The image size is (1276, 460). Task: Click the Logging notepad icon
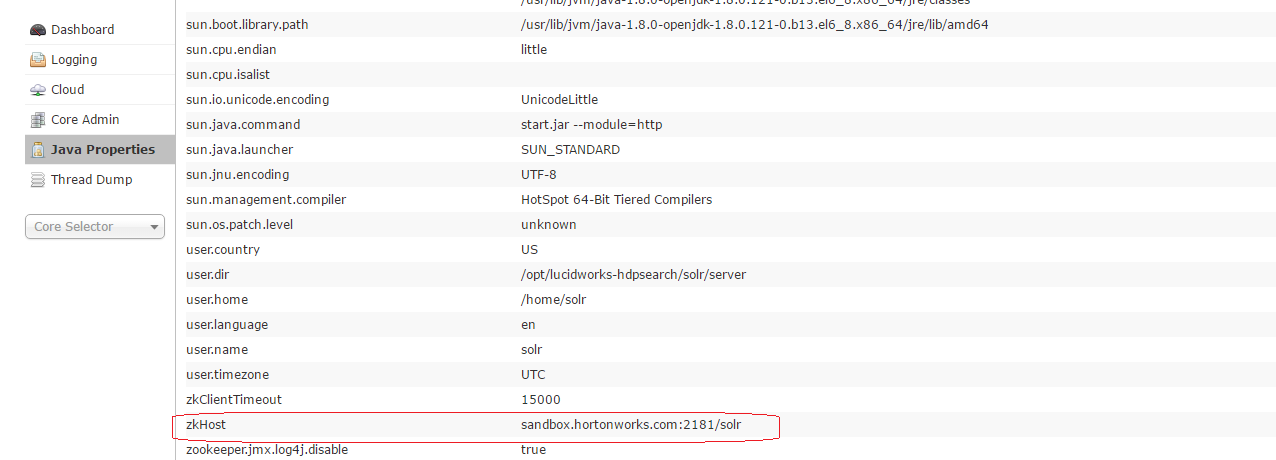[x=38, y=60]
